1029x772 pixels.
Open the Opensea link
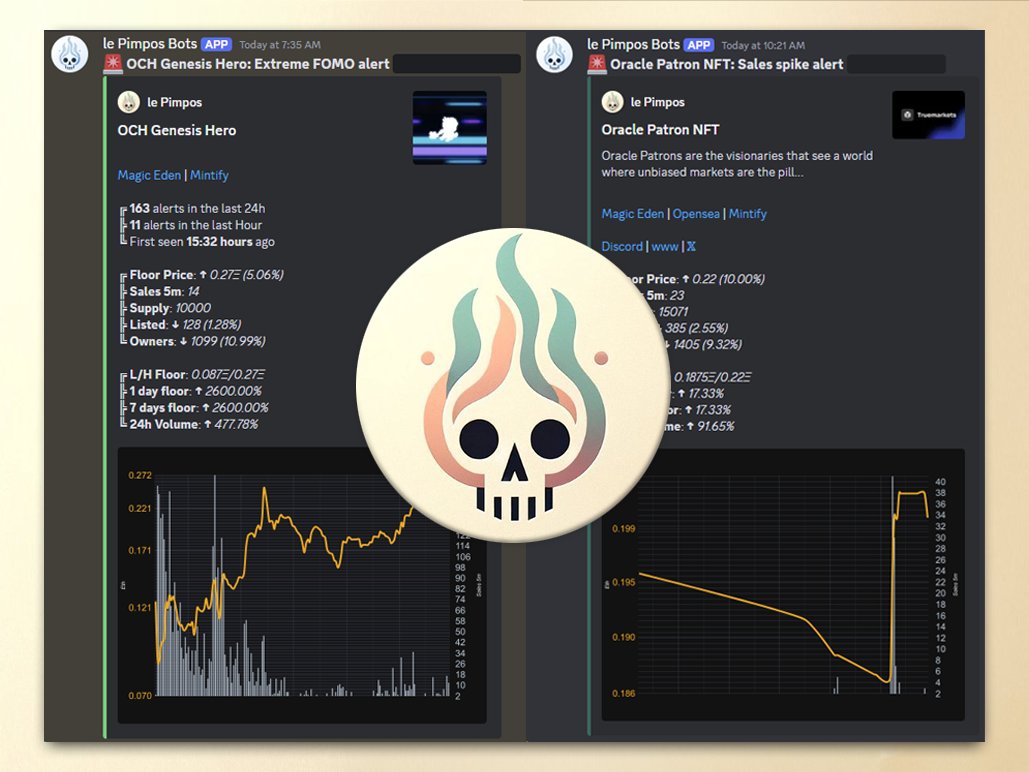click(696, 214)
